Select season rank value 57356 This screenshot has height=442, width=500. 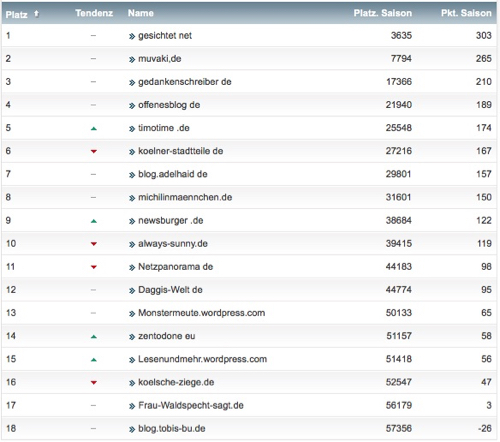pos(399,428)
